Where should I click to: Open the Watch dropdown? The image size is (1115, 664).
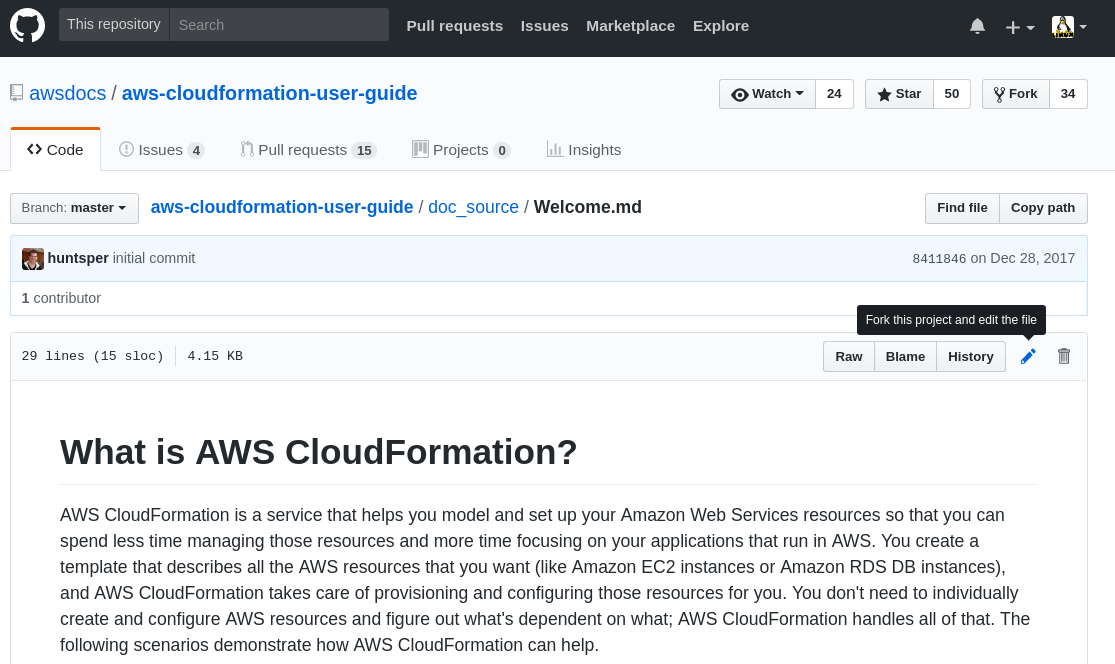[767, 94]
